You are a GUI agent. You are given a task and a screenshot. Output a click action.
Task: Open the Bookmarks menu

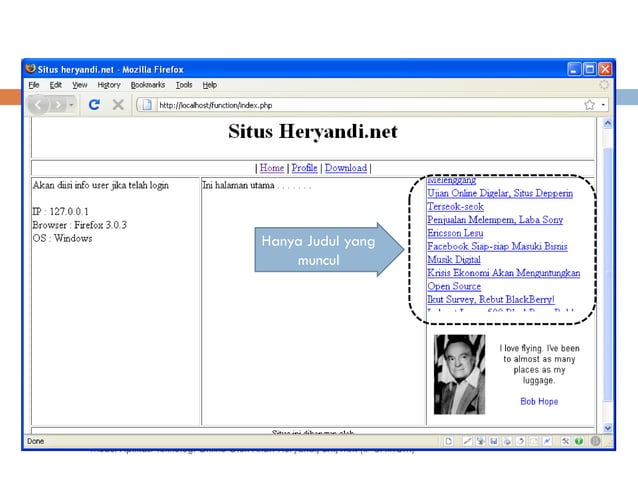[x=147, y=85]
